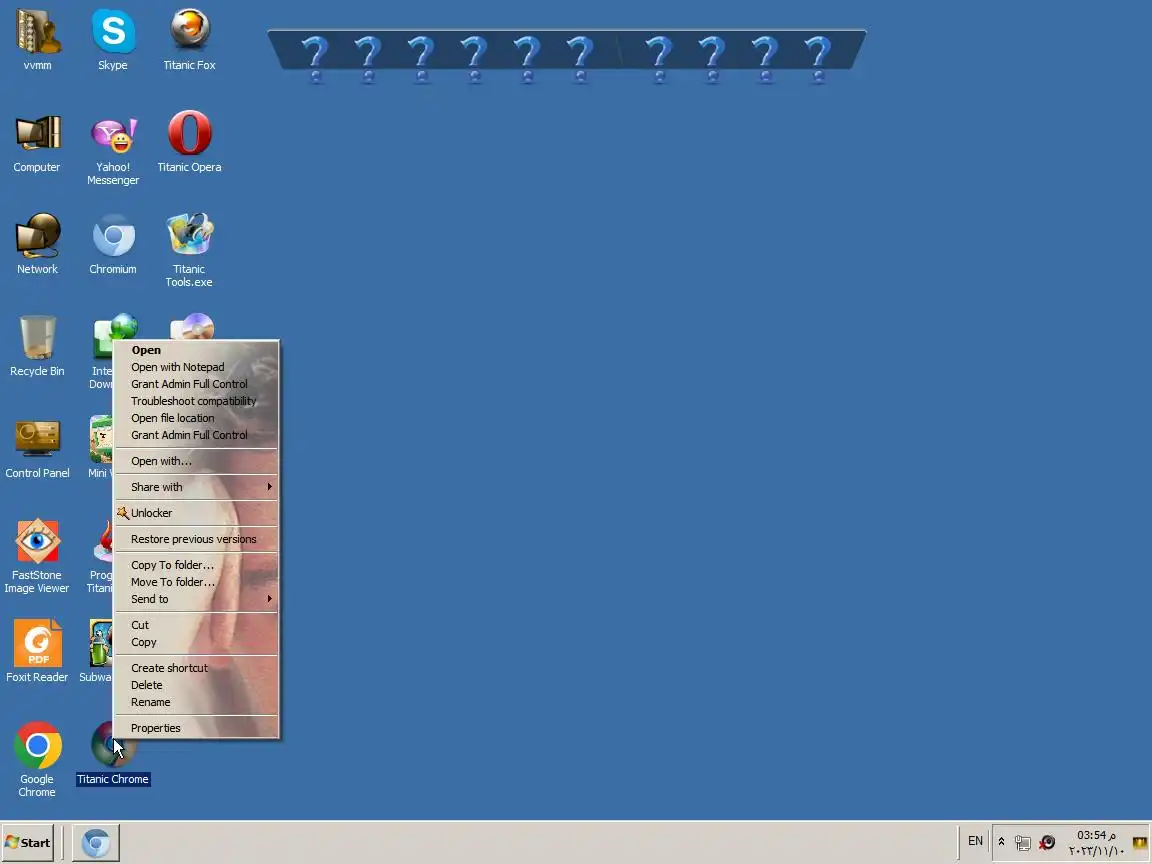Screen dimensions: 1152x864
Task: Click the network tray icon
Action: click(x=1022, y=843)
